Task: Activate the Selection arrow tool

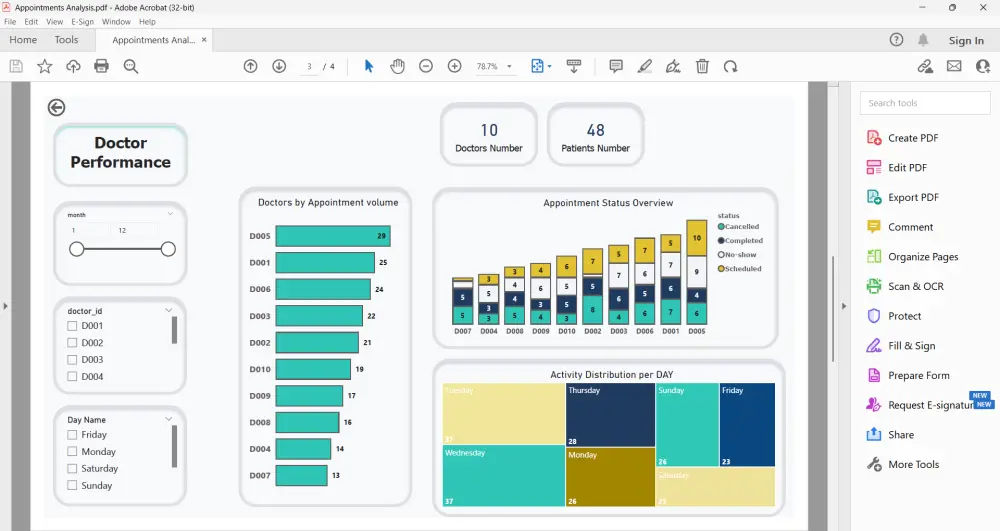Action: point(369,66)
